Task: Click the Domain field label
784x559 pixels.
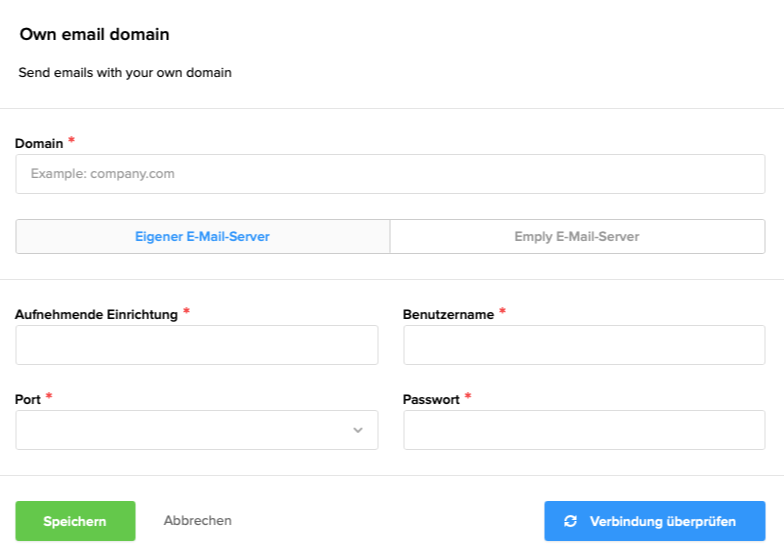Action: click(39, 143)
